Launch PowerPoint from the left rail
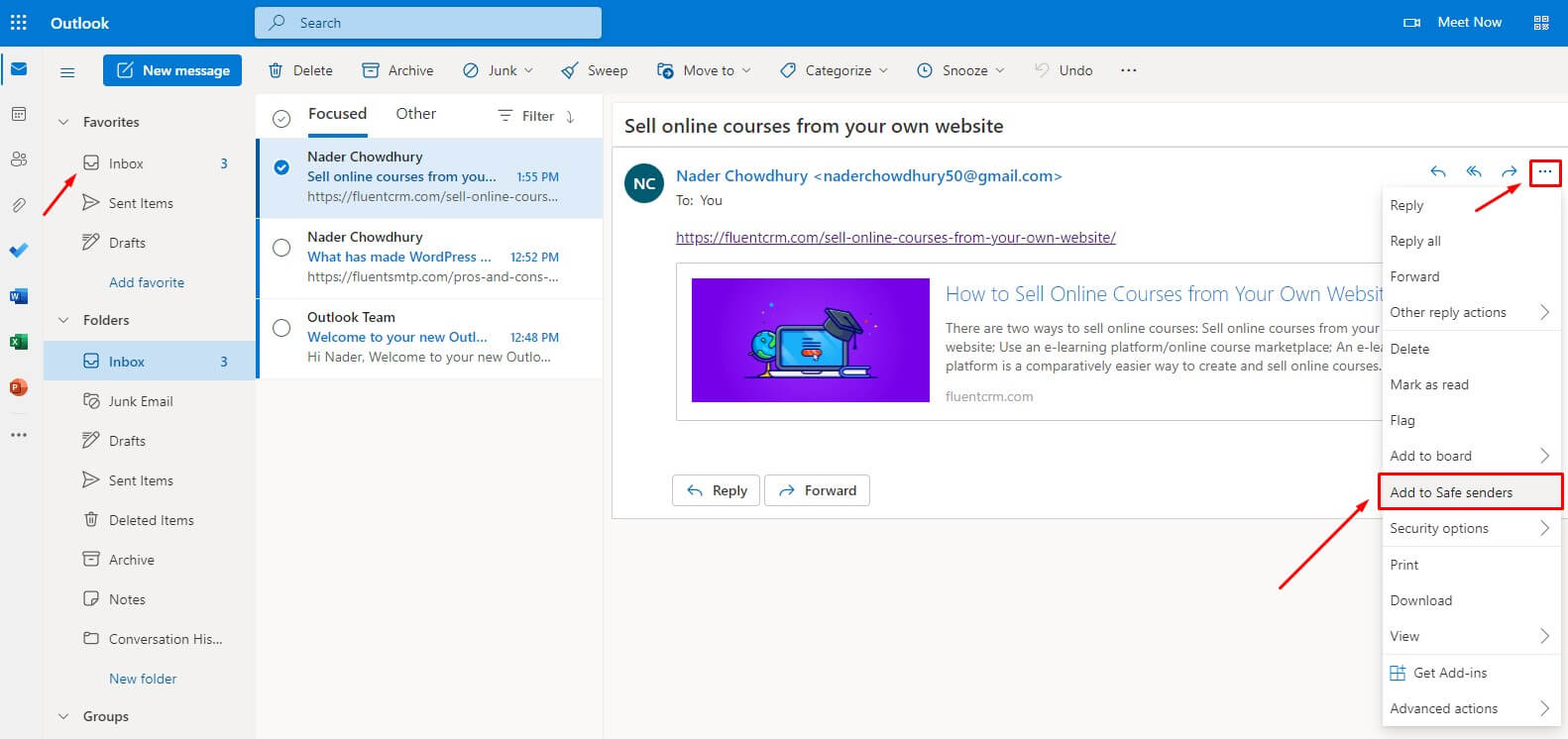 (19, 387)
